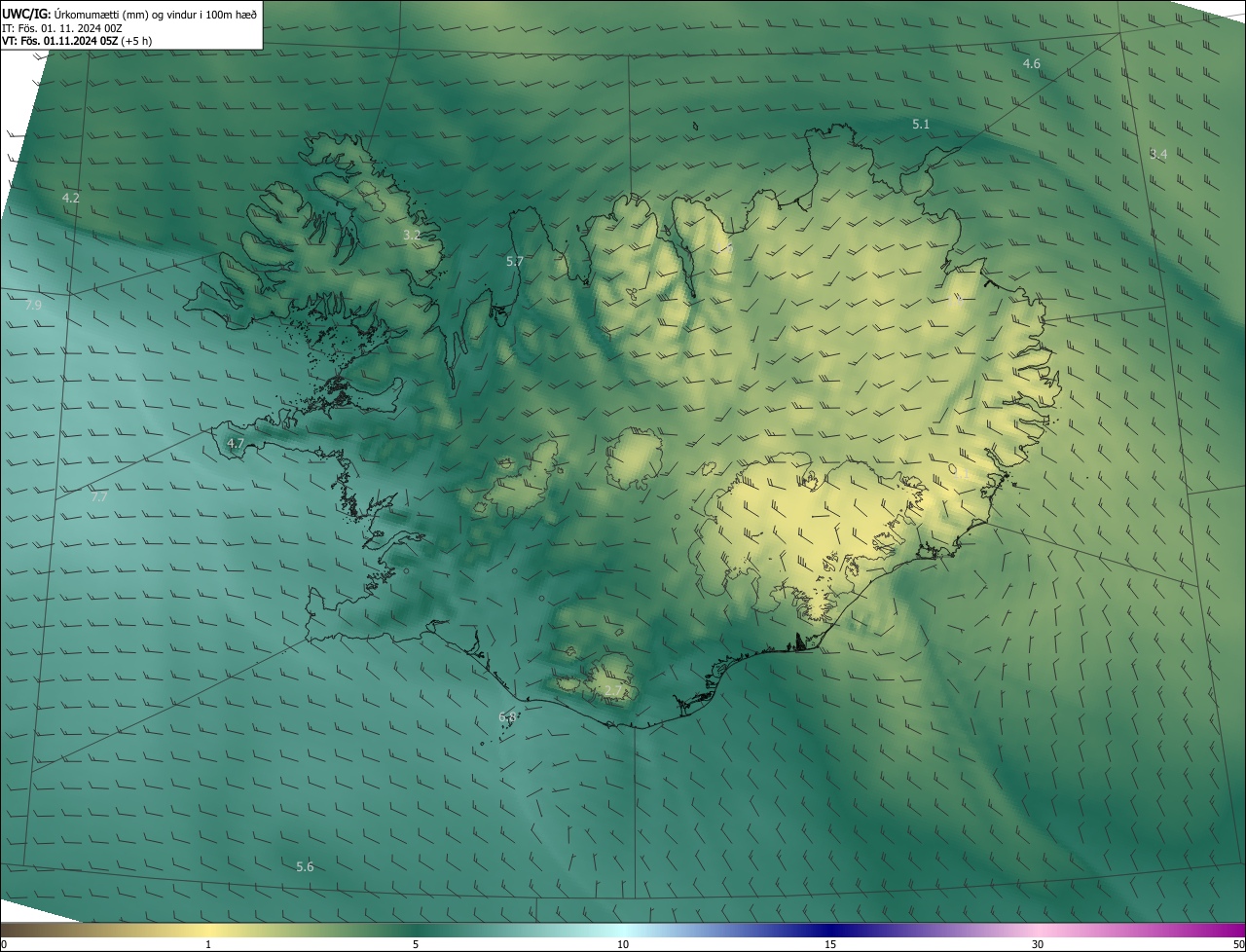Select the 3.2 value label on map

click(x=412, y=235)
